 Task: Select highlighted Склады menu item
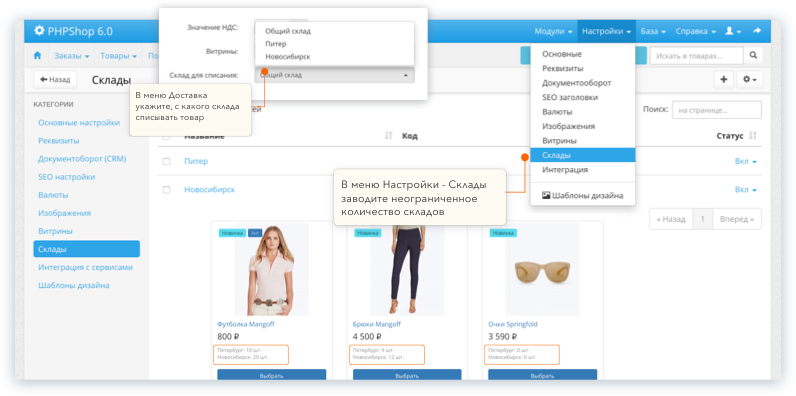[x=582, y=155]
